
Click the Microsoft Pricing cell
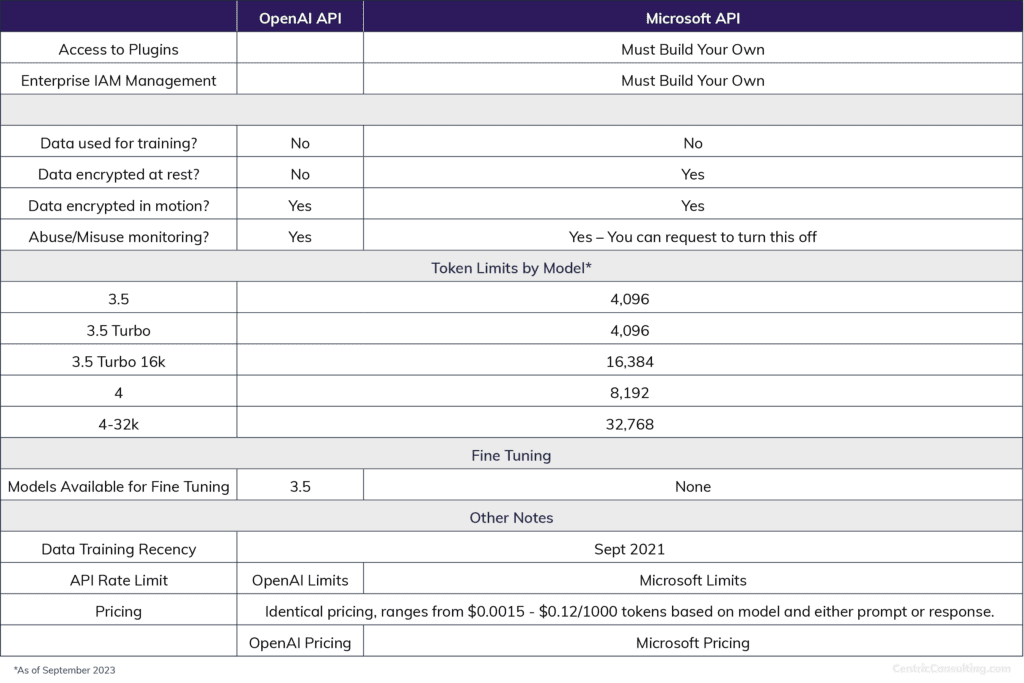693,643
